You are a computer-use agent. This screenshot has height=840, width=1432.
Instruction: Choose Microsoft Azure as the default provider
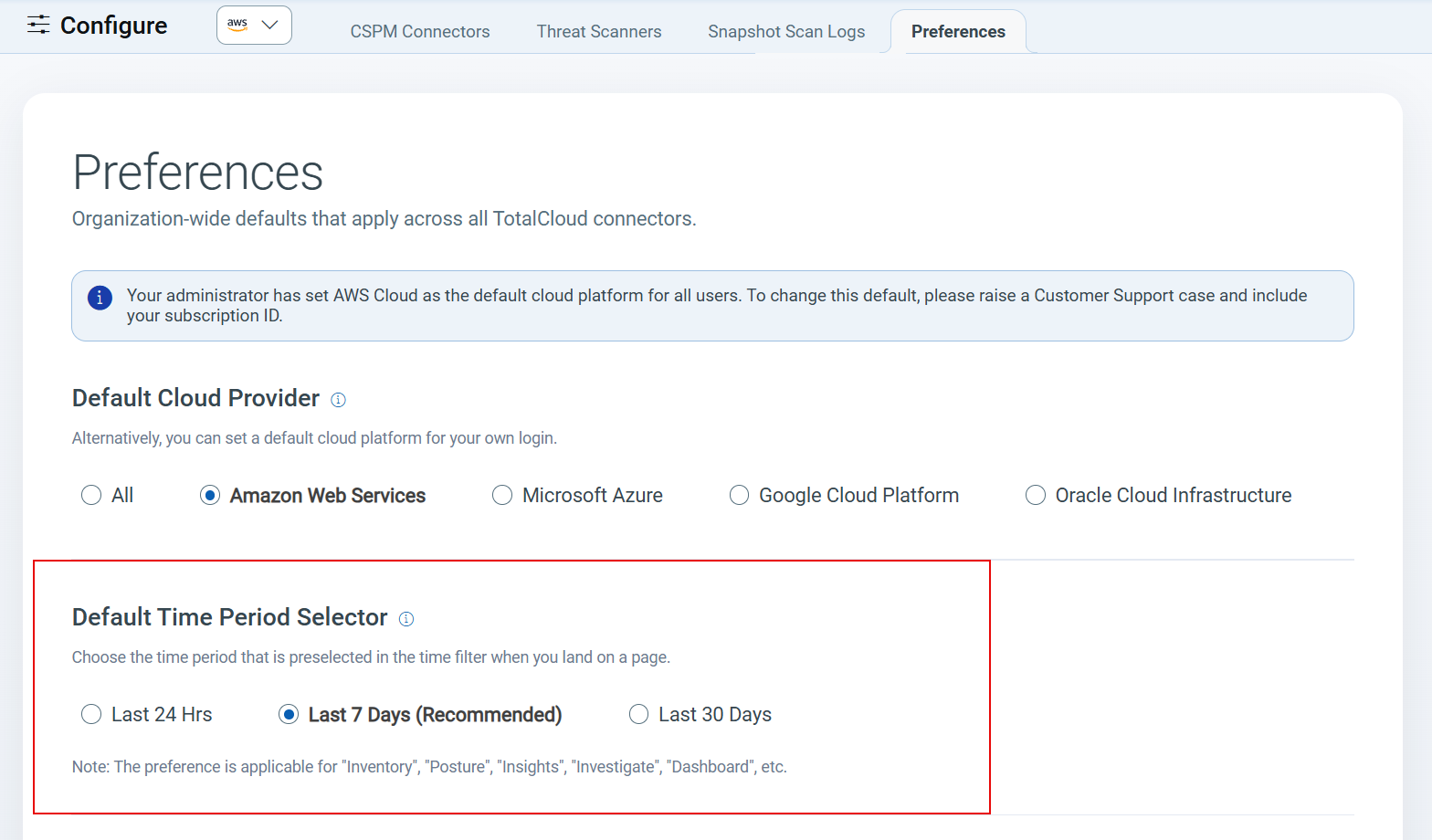tap(502, 495)
